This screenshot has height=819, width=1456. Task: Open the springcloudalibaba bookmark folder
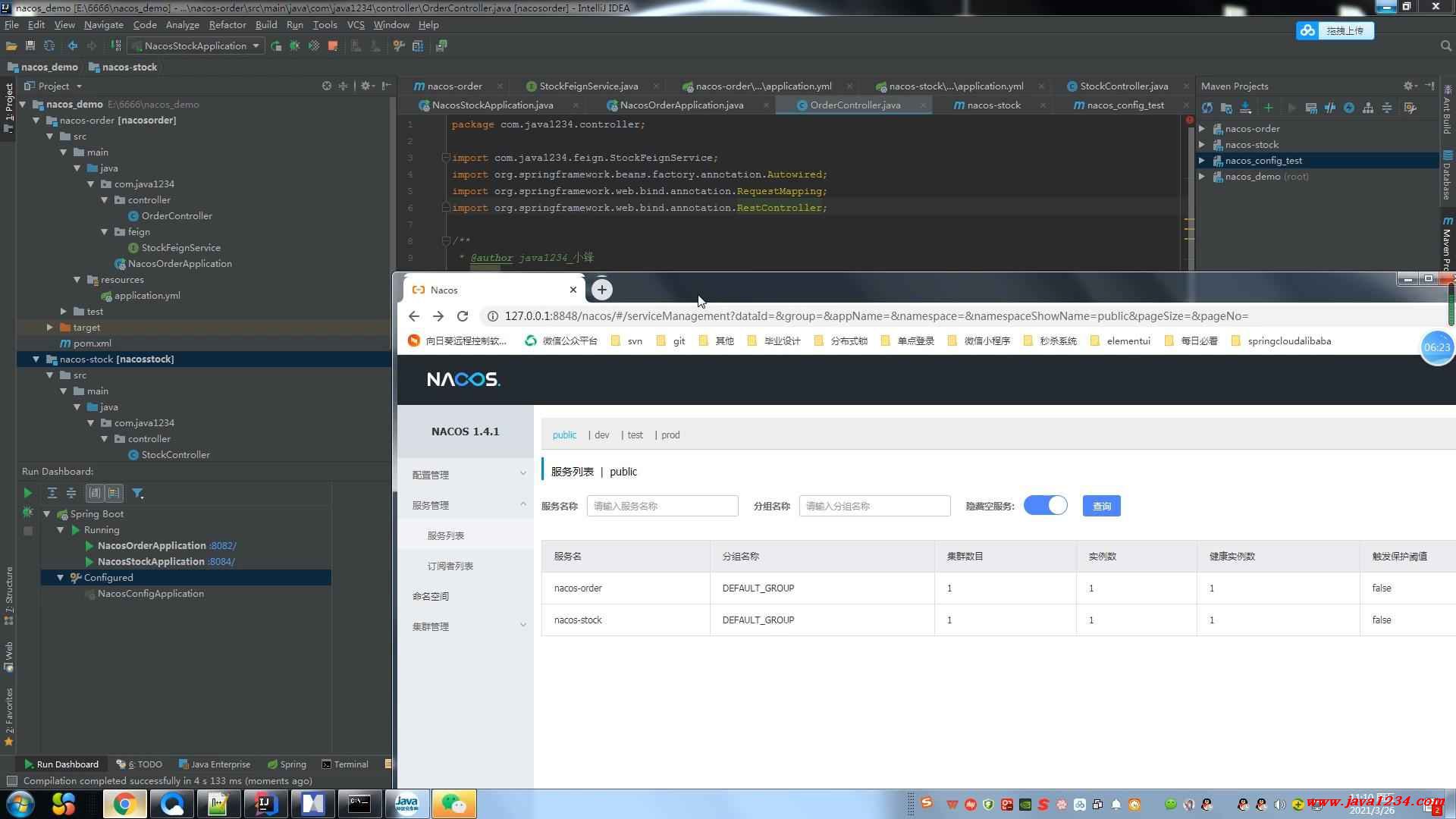[1281, 341]
